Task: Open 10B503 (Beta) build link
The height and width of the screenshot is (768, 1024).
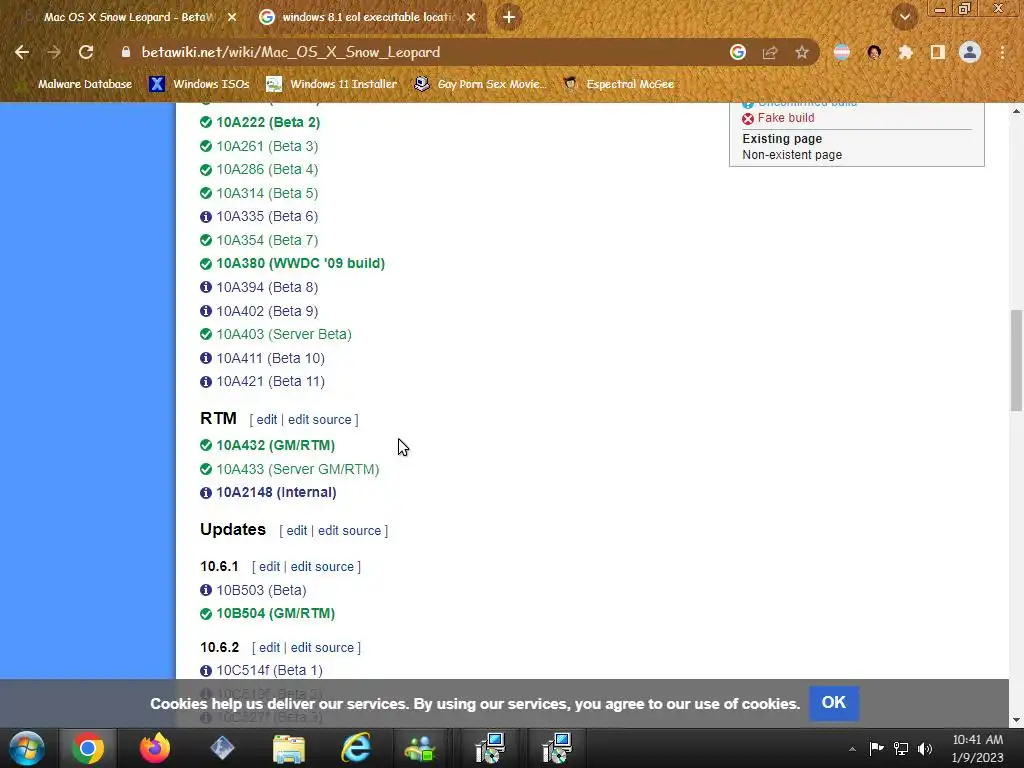Action: pos(261,590)
